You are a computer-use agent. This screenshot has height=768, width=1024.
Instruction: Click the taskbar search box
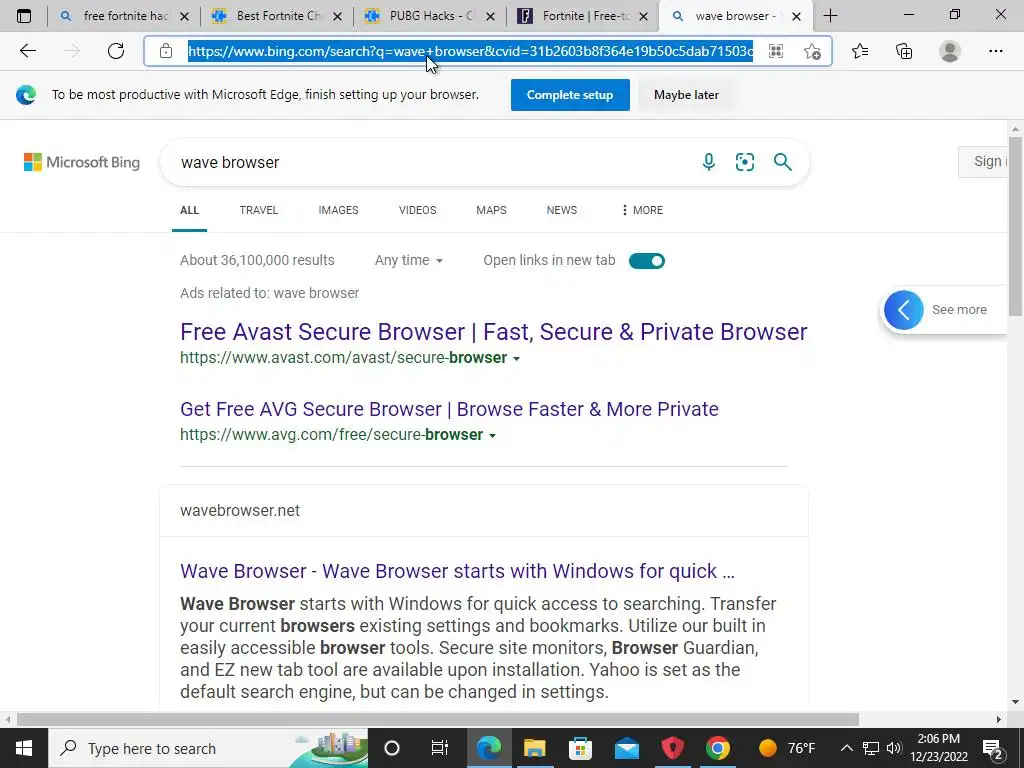208,748
